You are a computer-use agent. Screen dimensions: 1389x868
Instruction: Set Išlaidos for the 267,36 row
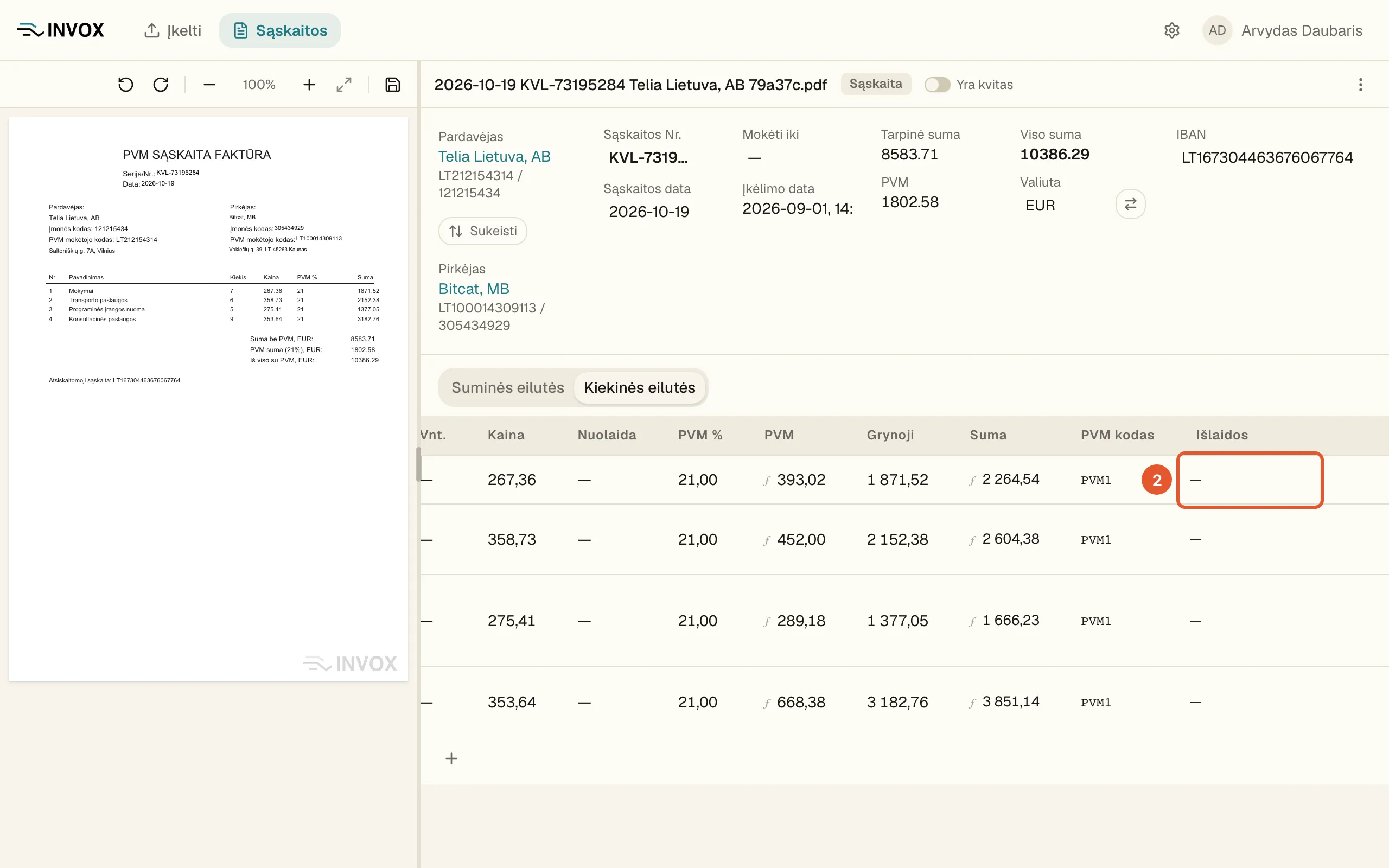click(1250, 480)
